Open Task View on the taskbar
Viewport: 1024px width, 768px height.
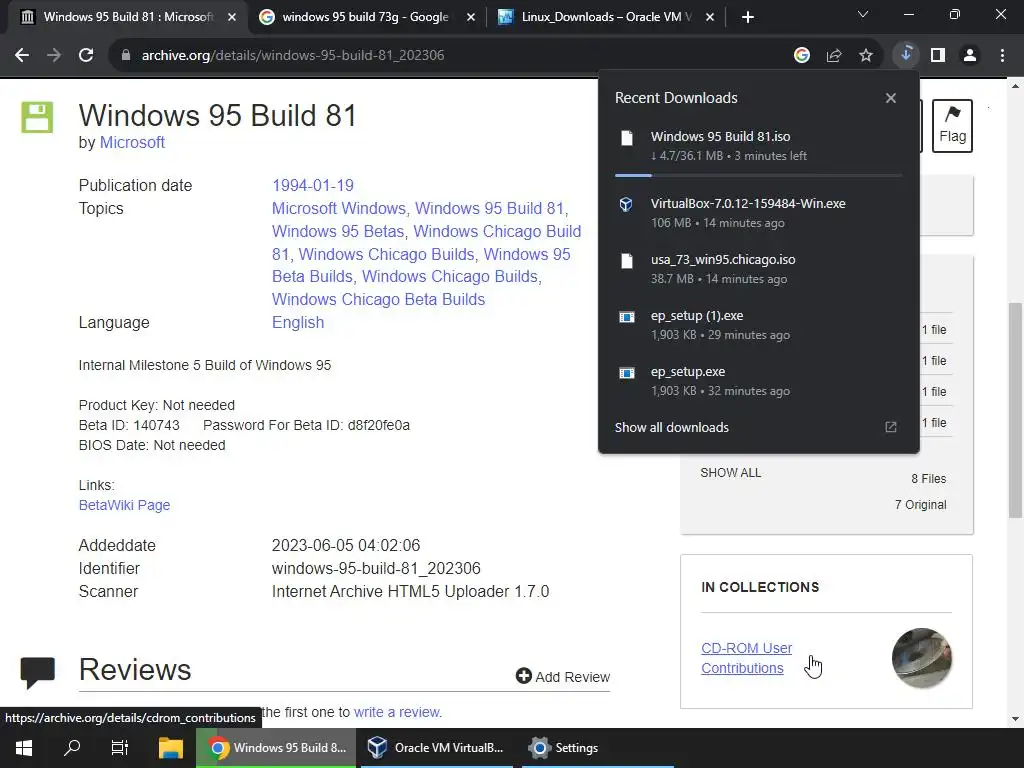click(x=120, y=748)
